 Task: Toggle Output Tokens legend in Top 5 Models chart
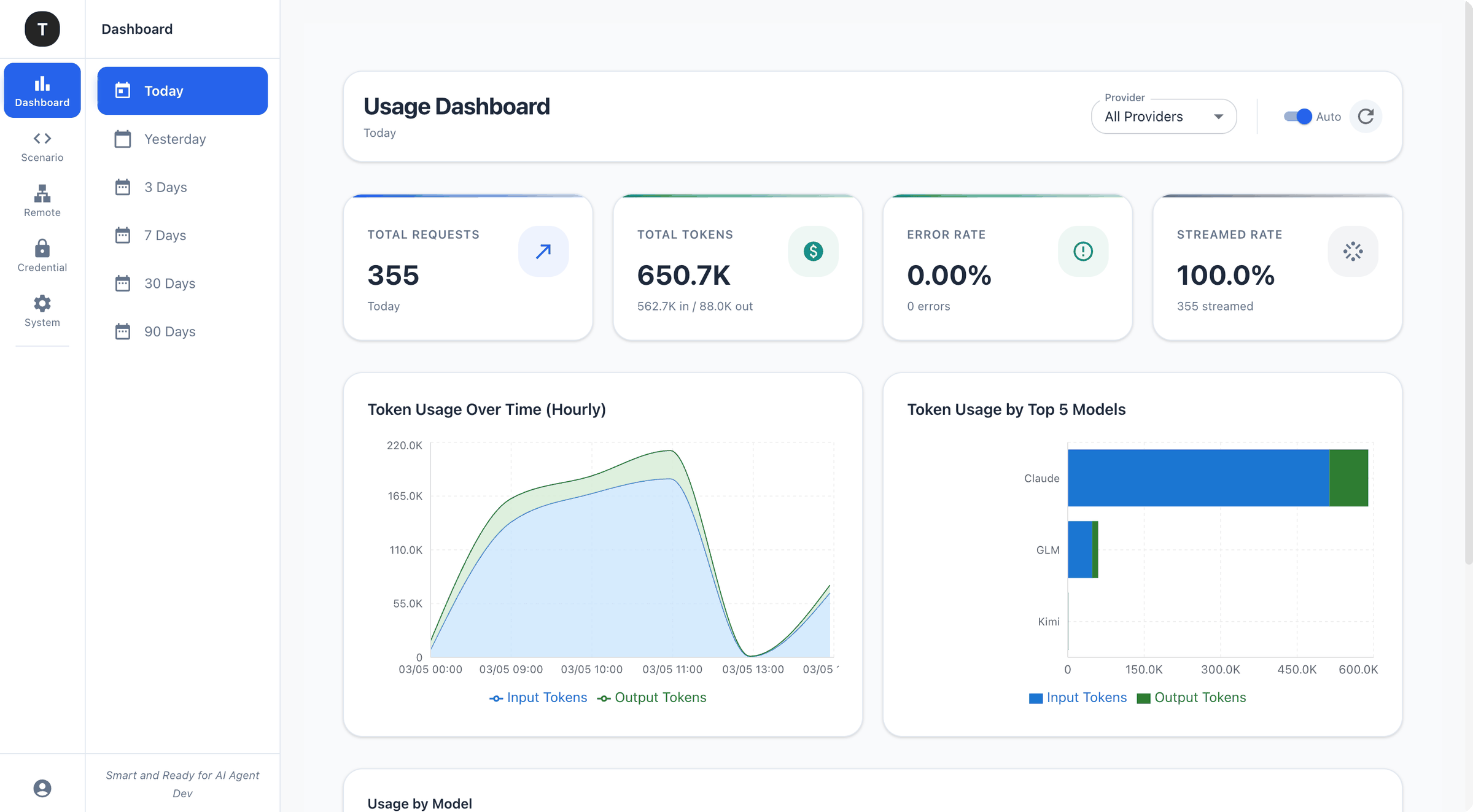click(1192, 697)
